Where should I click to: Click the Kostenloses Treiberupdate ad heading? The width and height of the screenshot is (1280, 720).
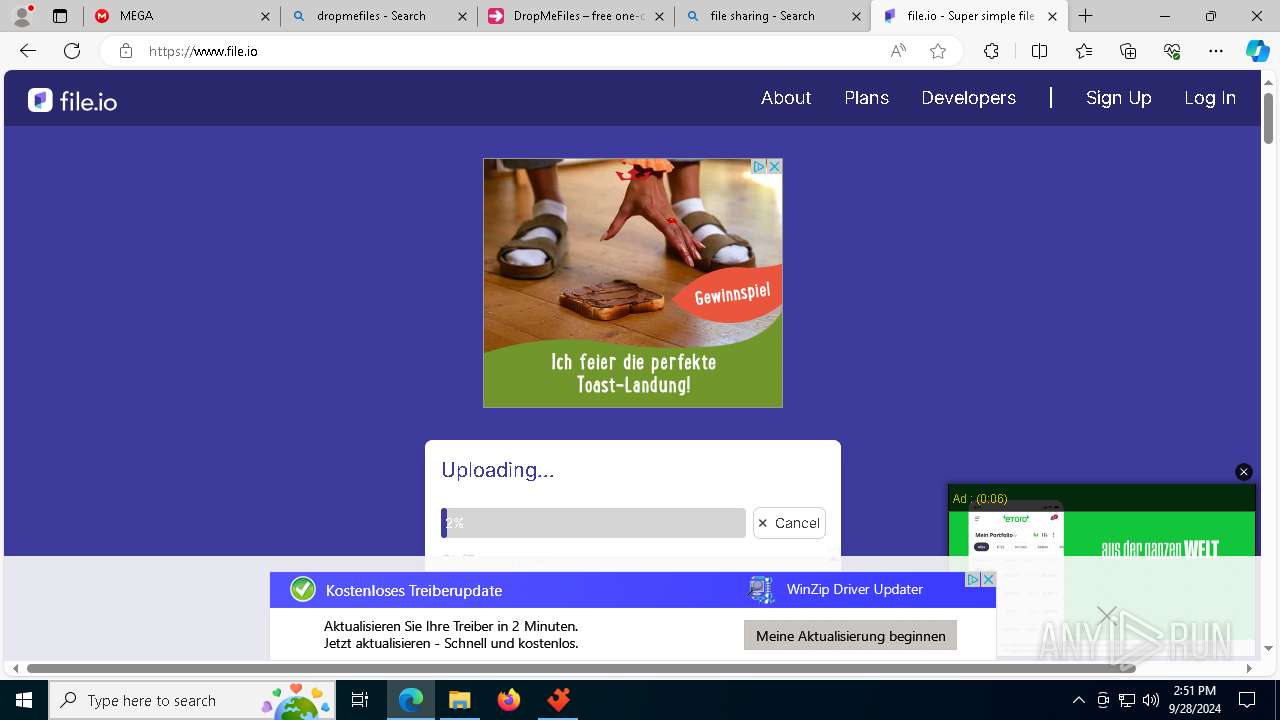414,590
